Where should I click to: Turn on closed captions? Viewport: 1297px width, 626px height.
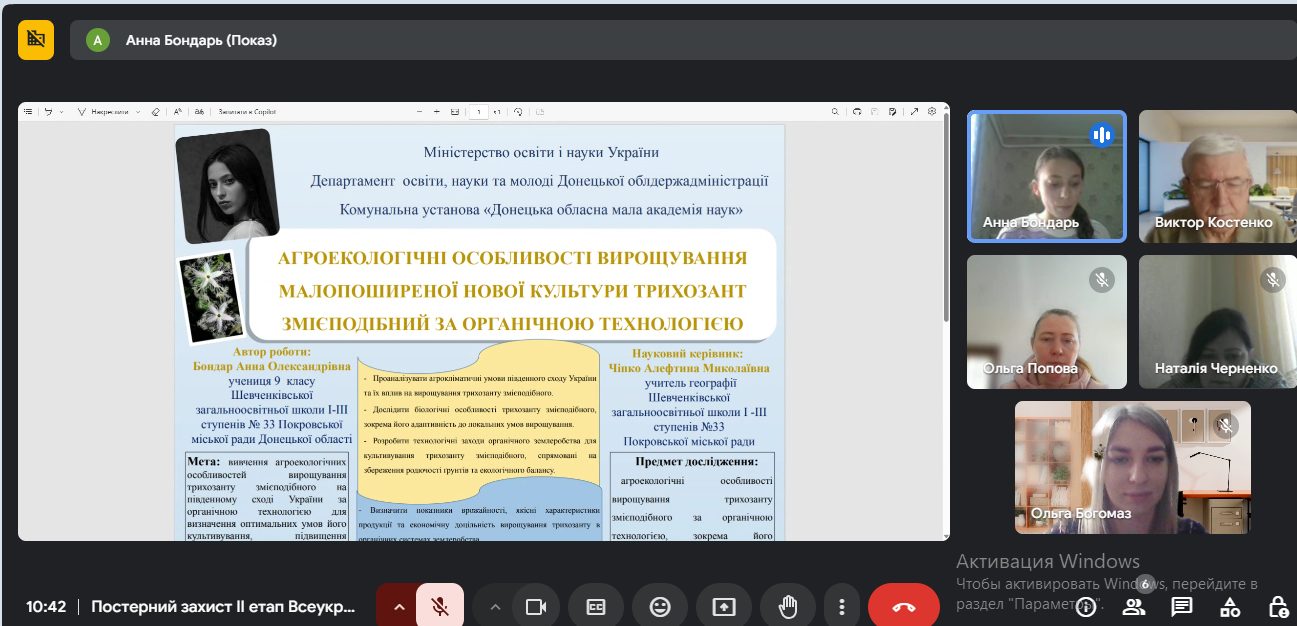(x=596, y=606)
